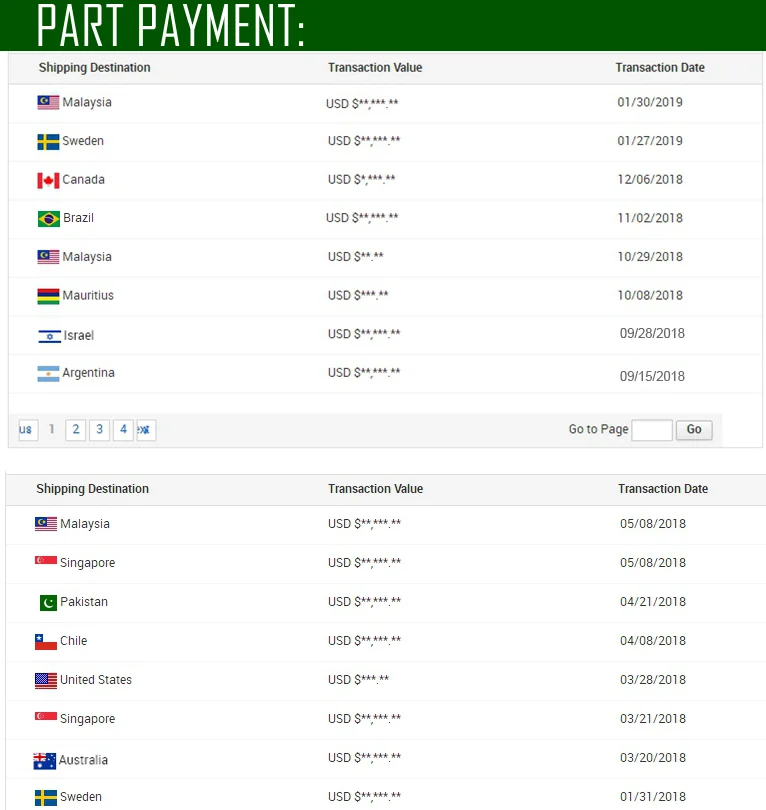
Task: Click the Argentina flag icon
Action: (x=48, y=374)
